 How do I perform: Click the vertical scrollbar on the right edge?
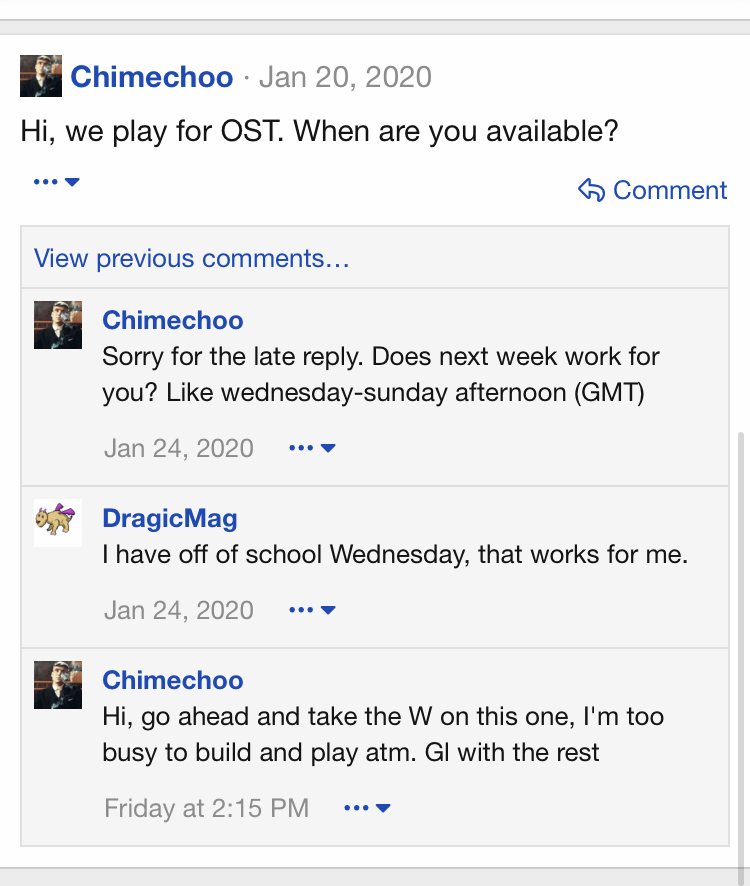tap(741, 655)
